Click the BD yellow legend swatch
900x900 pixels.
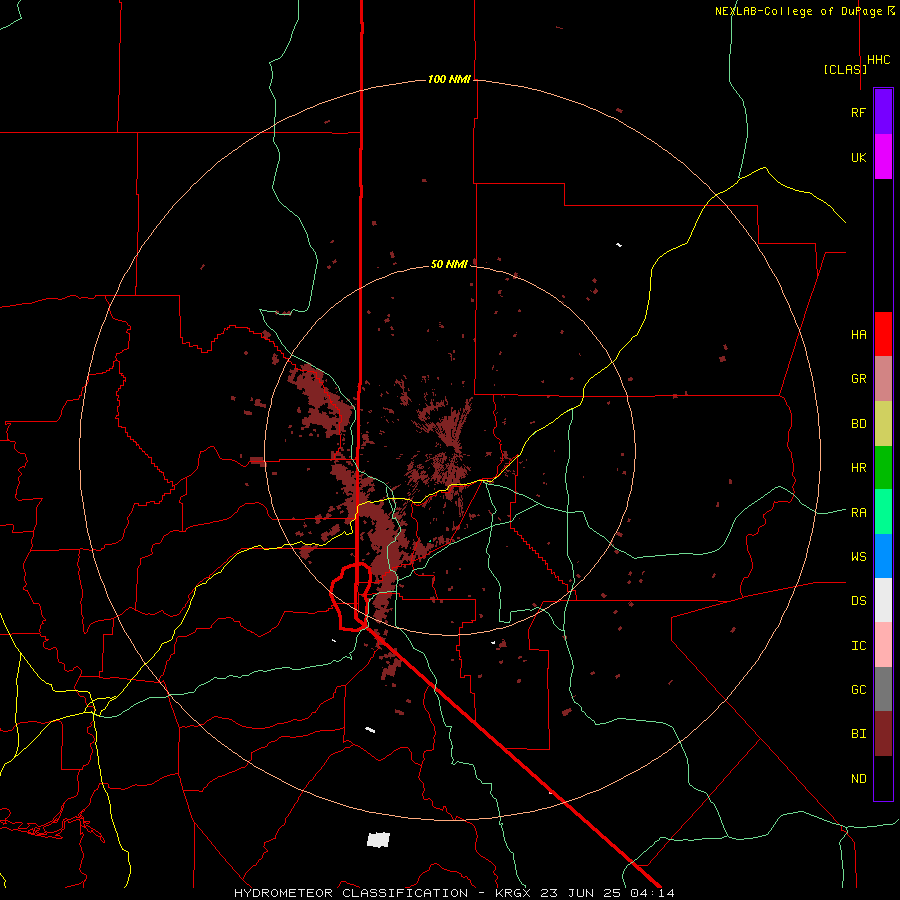pyautogui.click(x=883, y=424)
